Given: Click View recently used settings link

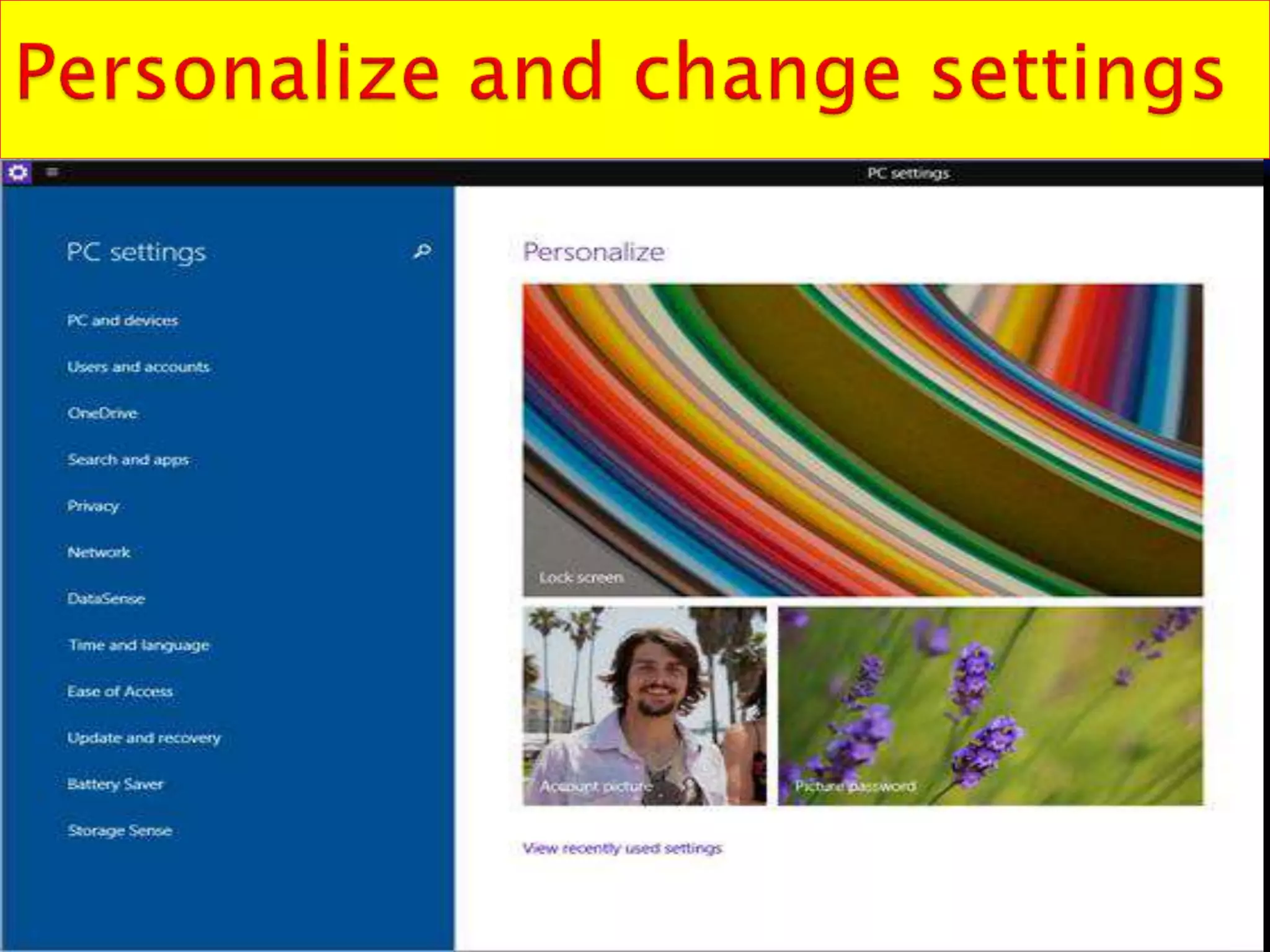Looking at the screenshot, I should (x=622, y=848).
